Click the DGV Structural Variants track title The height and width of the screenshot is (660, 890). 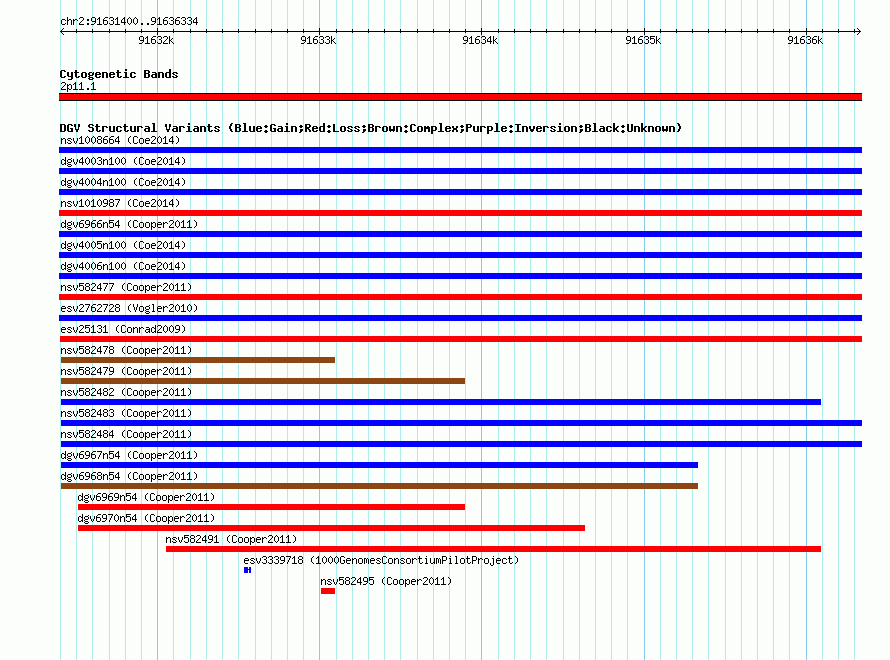[371, 128]
